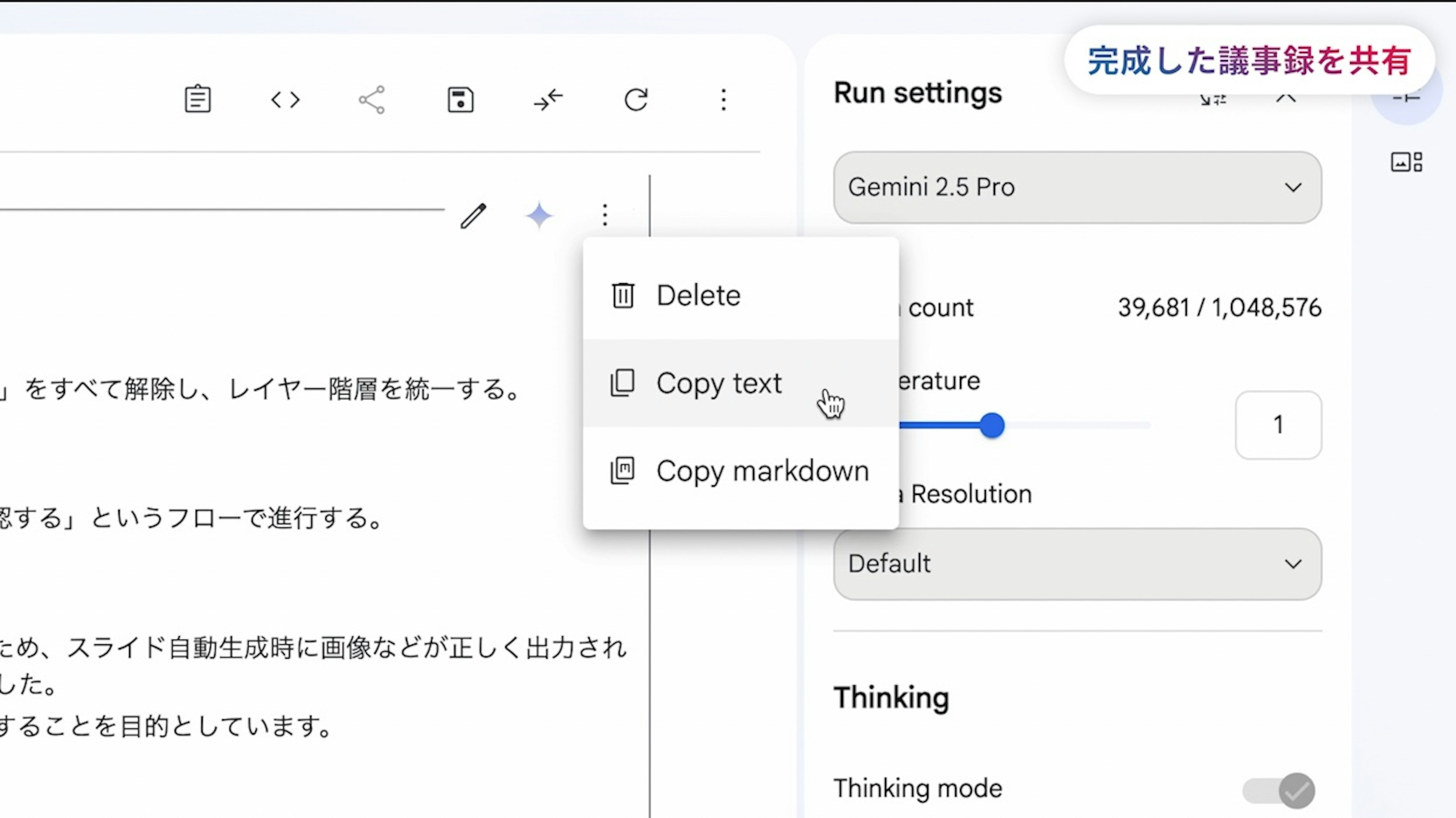Click the system instructions clipboard icon

[197, 99]
